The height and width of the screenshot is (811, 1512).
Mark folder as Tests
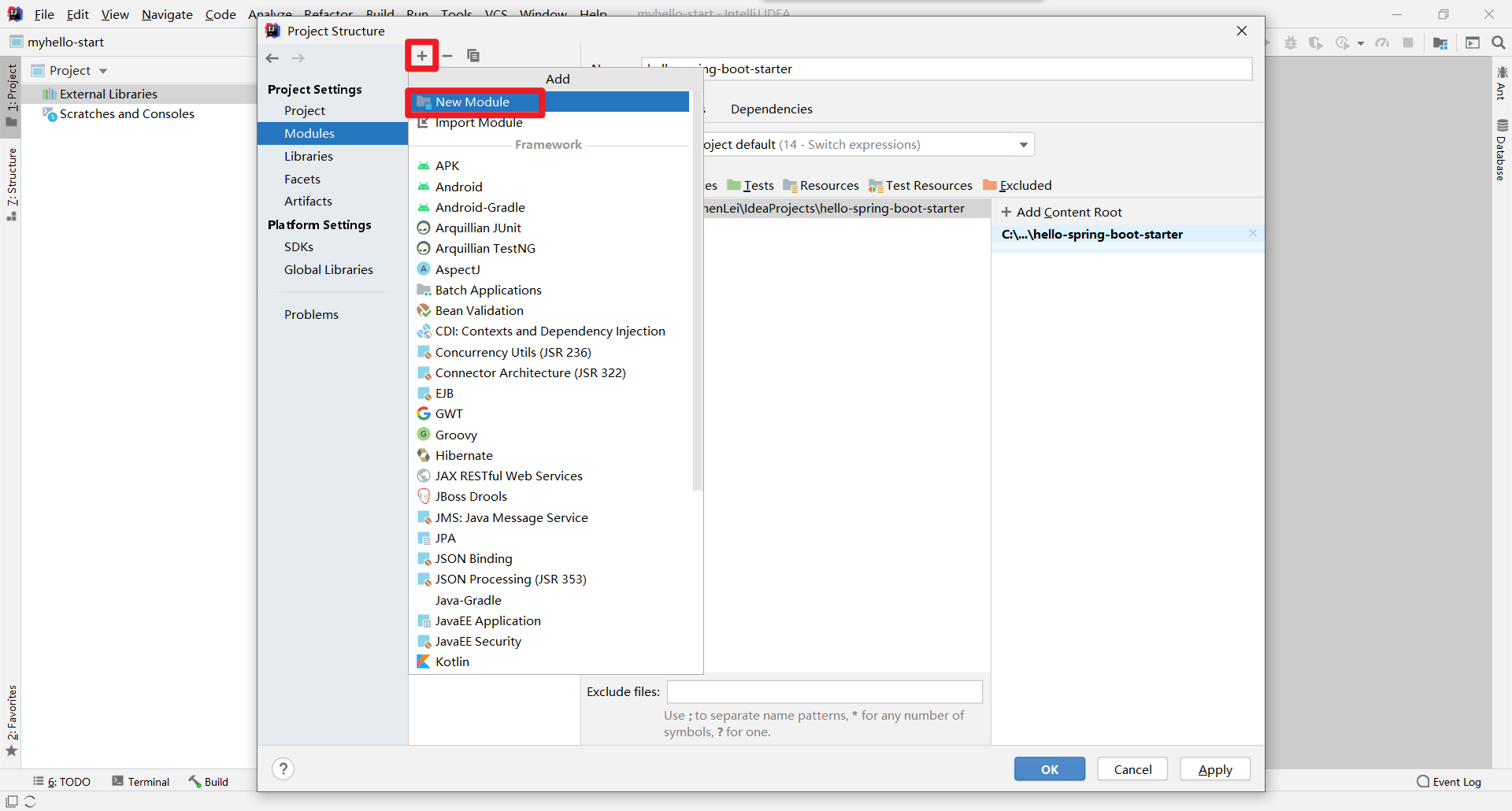tap(750, 185)
